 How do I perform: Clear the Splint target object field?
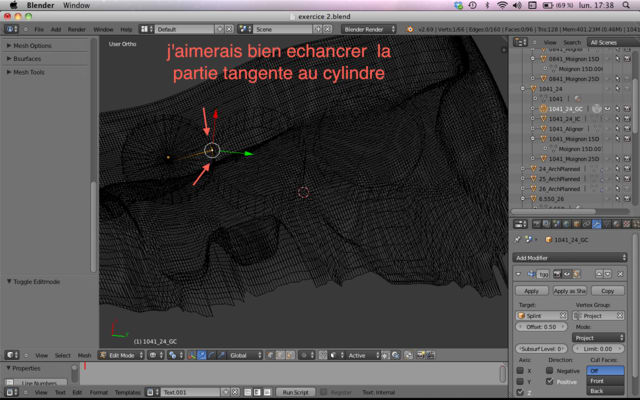(565, 315)
